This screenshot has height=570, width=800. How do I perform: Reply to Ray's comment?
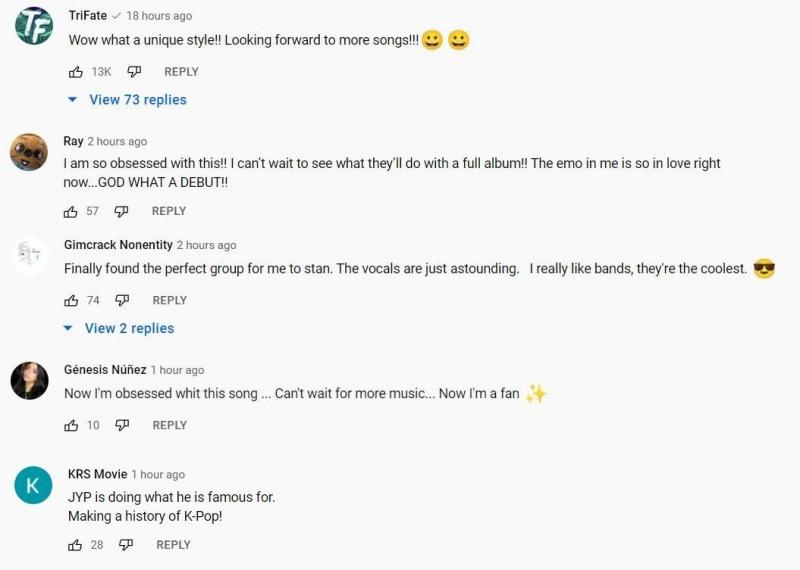[x=169, y=211]
